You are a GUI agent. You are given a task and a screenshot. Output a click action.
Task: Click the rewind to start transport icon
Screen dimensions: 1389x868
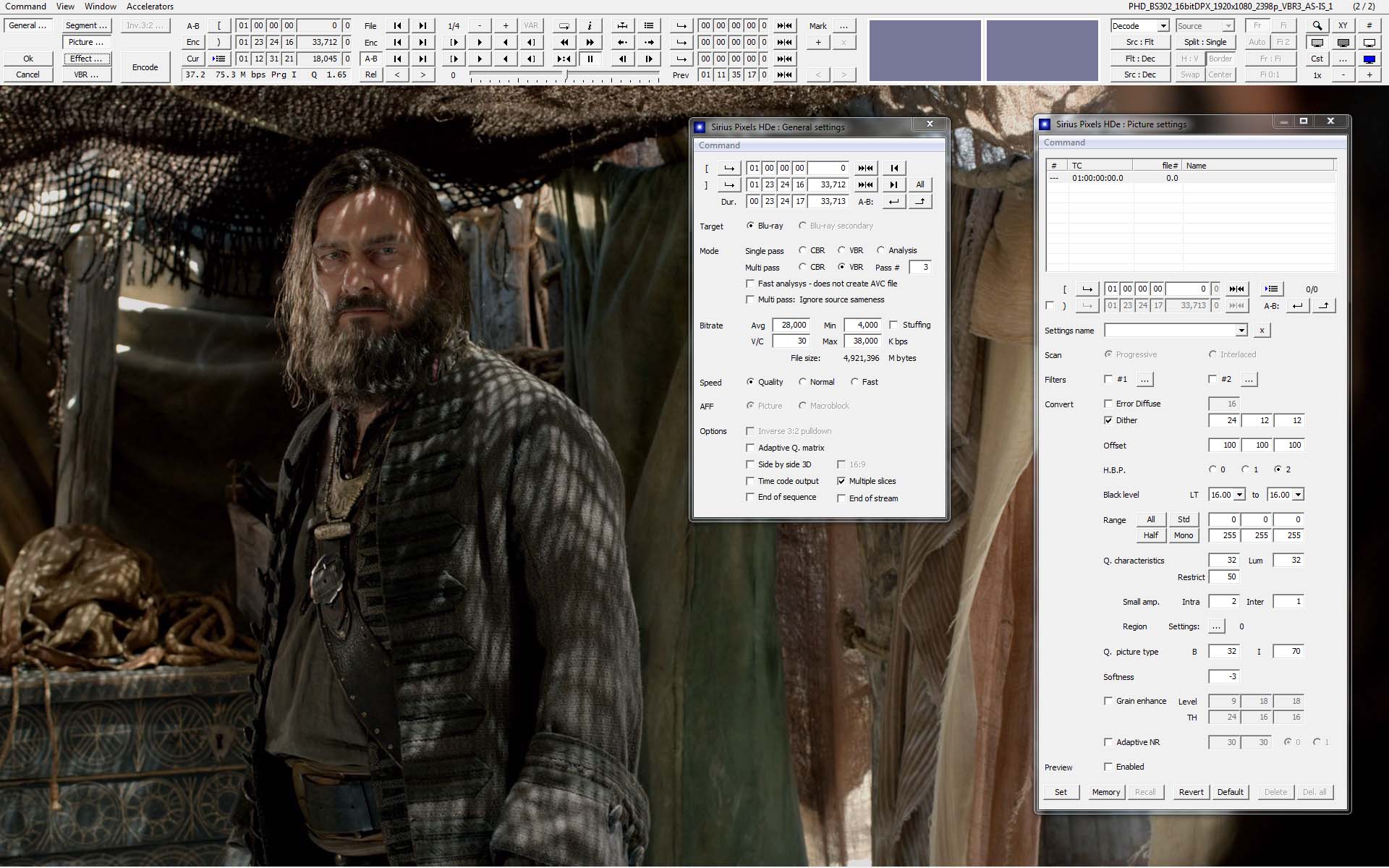click(398, 24)
